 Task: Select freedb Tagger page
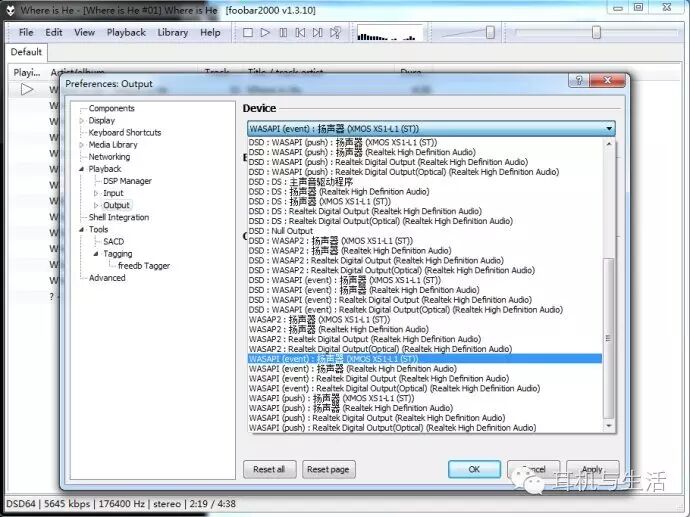(144, 266)
